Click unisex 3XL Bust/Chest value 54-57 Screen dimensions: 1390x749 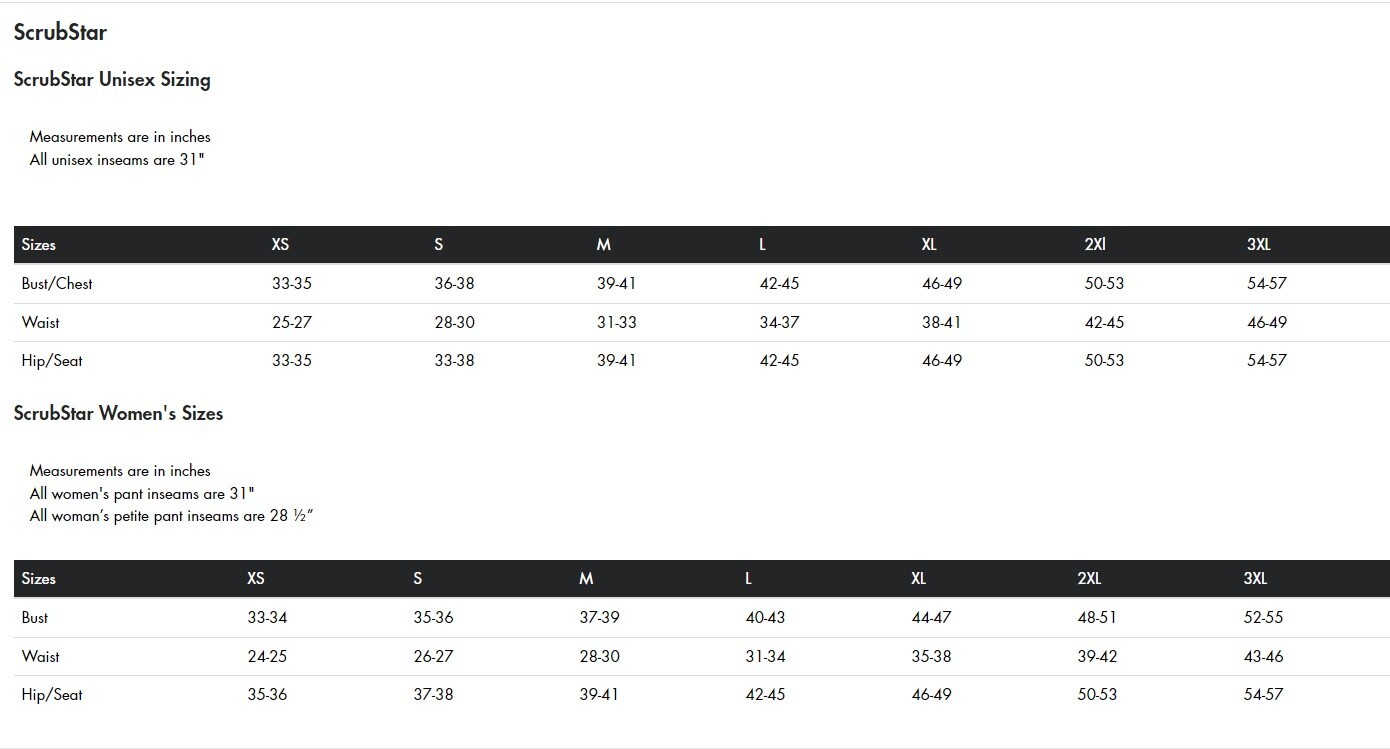pos(1267,283)
